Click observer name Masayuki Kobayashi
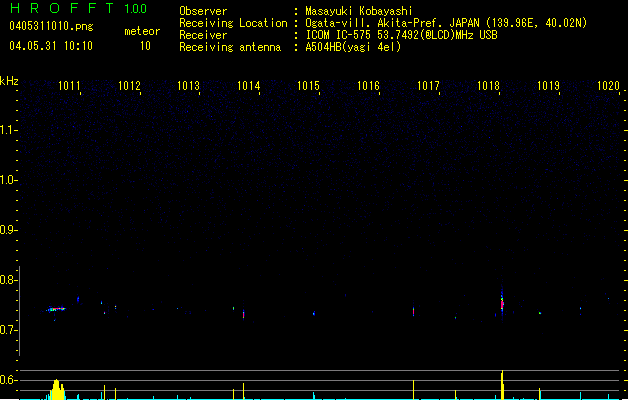This screenshot has height=400, width=629. [x=359, y=11]
